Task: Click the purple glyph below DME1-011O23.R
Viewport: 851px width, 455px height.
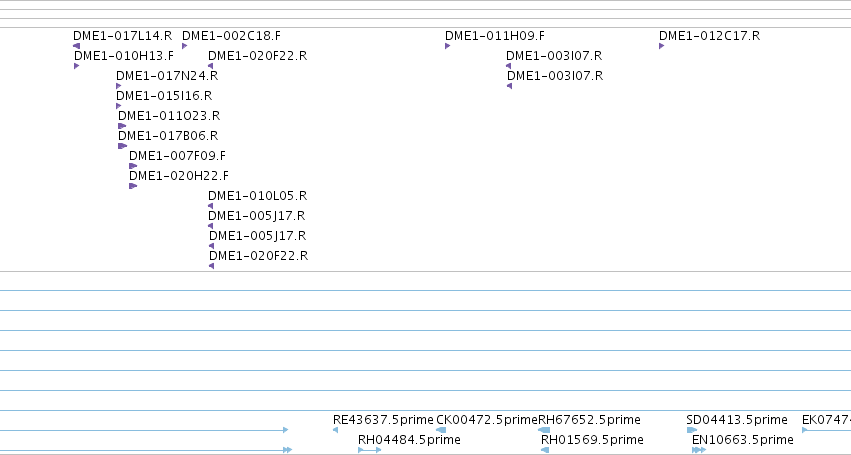Action: pos(122,127)
